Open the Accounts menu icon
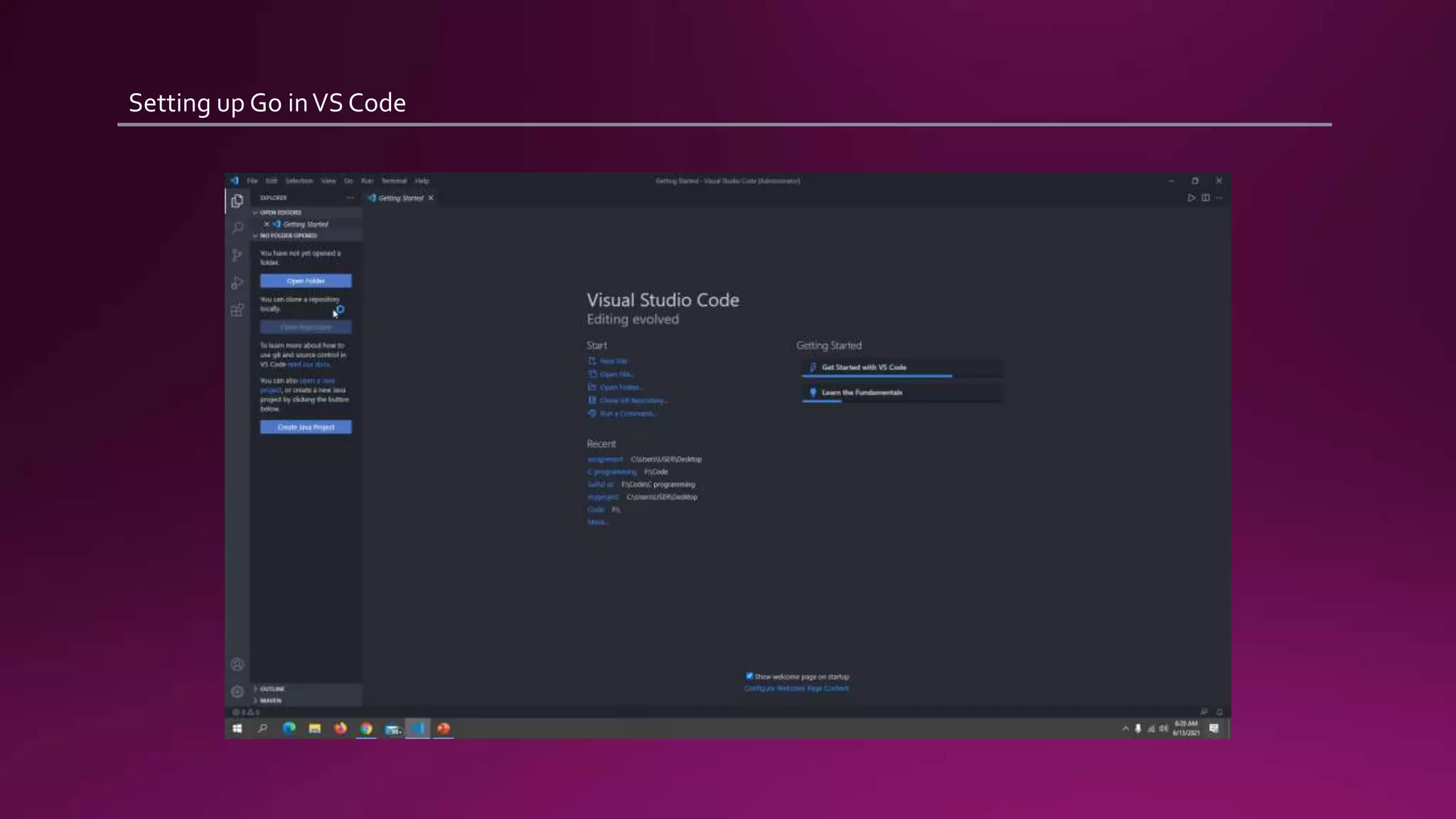This screenshot has height=819, width=1456. coord(237,665)
